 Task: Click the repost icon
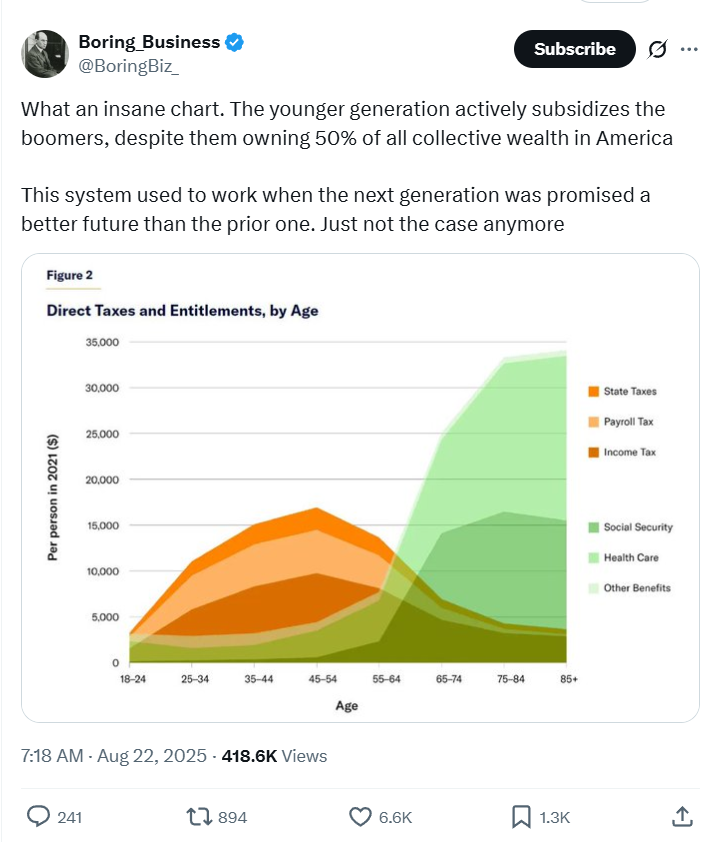[x=199, y=817]
